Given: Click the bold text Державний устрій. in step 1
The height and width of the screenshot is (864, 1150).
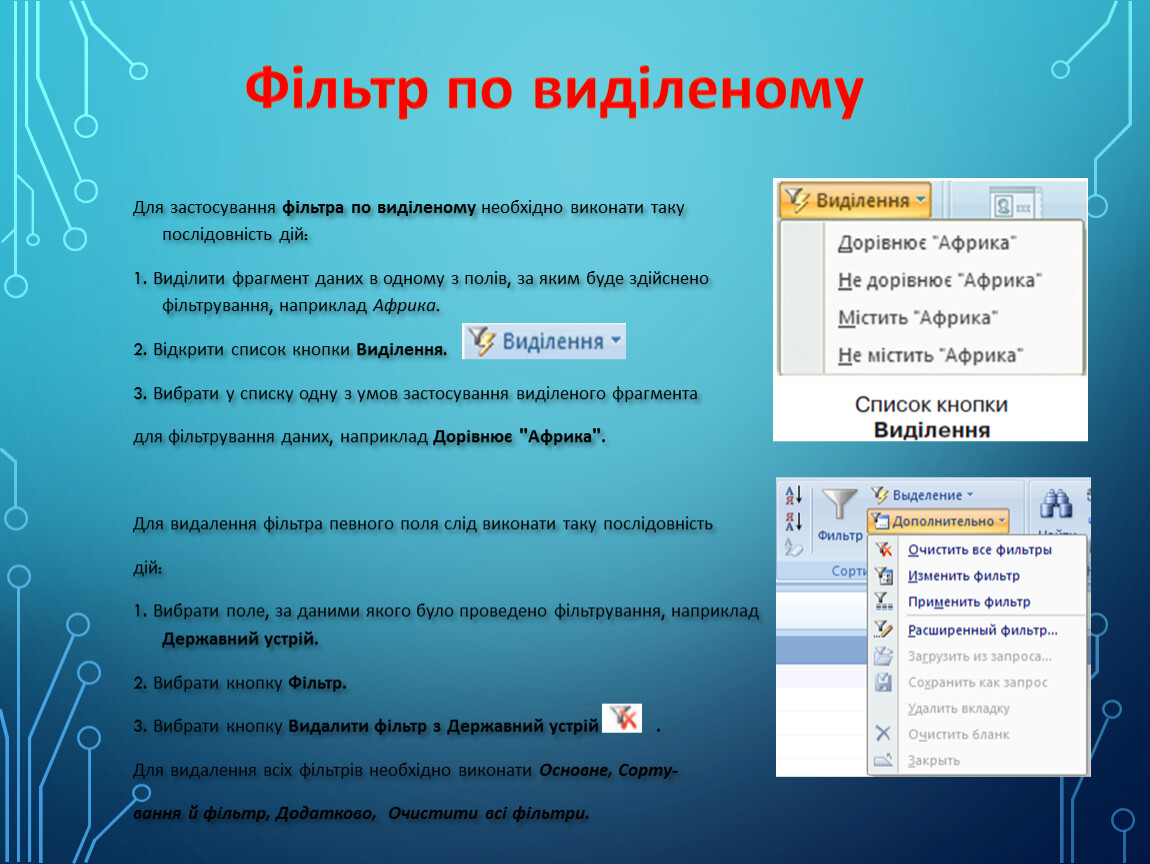Looking at the screenshot, I should 240,639.
